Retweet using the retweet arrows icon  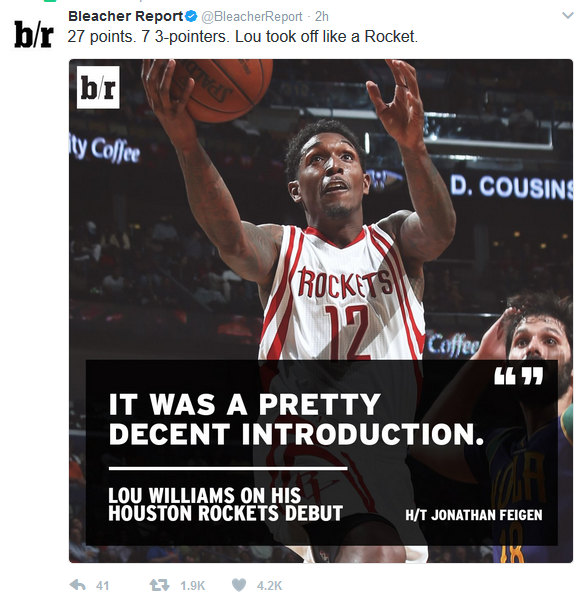[159, 585]
